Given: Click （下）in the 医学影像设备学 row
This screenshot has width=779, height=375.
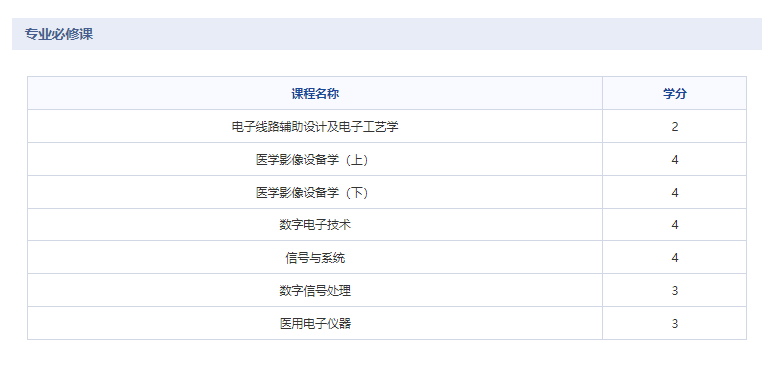Looking at the screenshot, I should tap(359, 192).
